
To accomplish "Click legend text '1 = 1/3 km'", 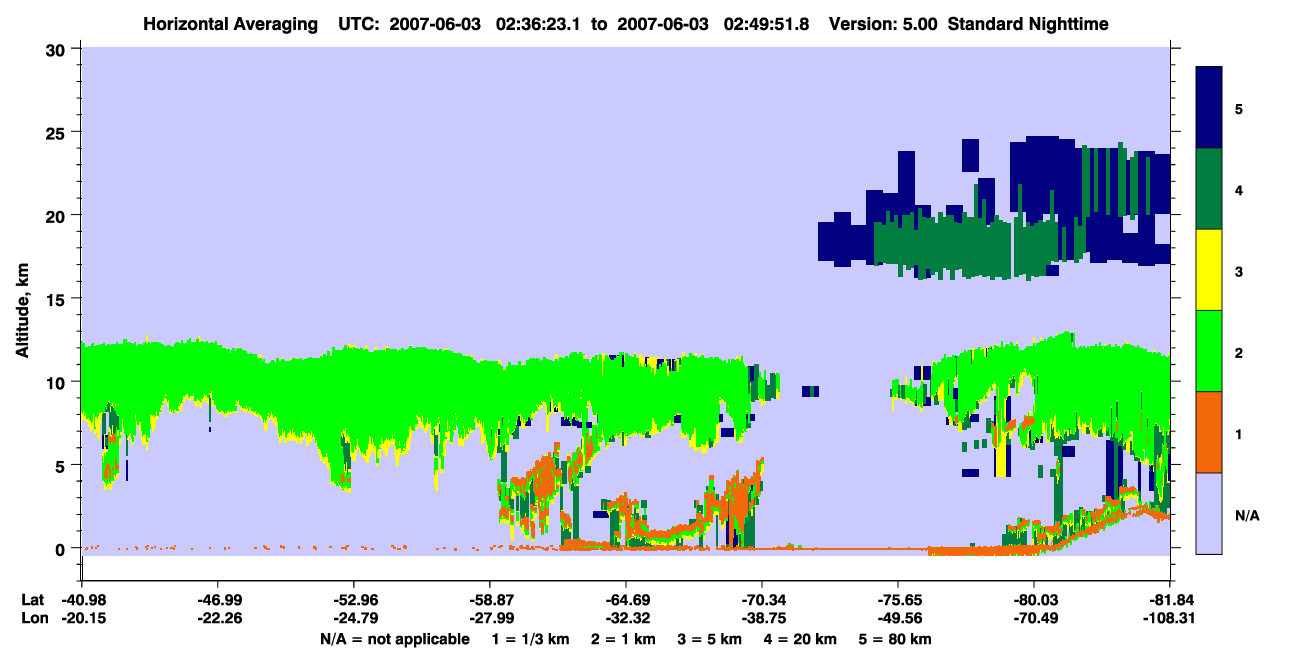I will (x=530, y=638).
